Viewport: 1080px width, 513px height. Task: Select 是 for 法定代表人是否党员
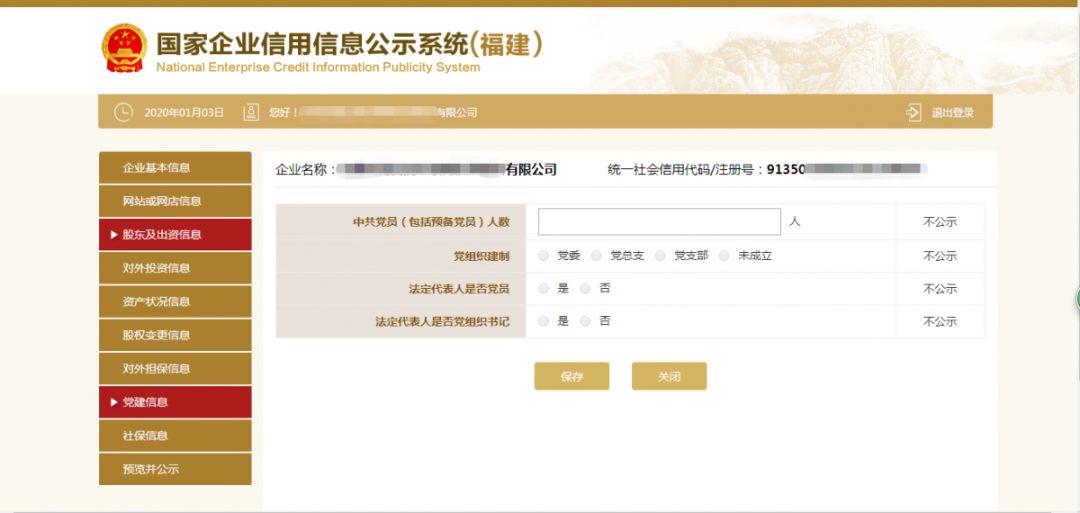pos(543,289)
